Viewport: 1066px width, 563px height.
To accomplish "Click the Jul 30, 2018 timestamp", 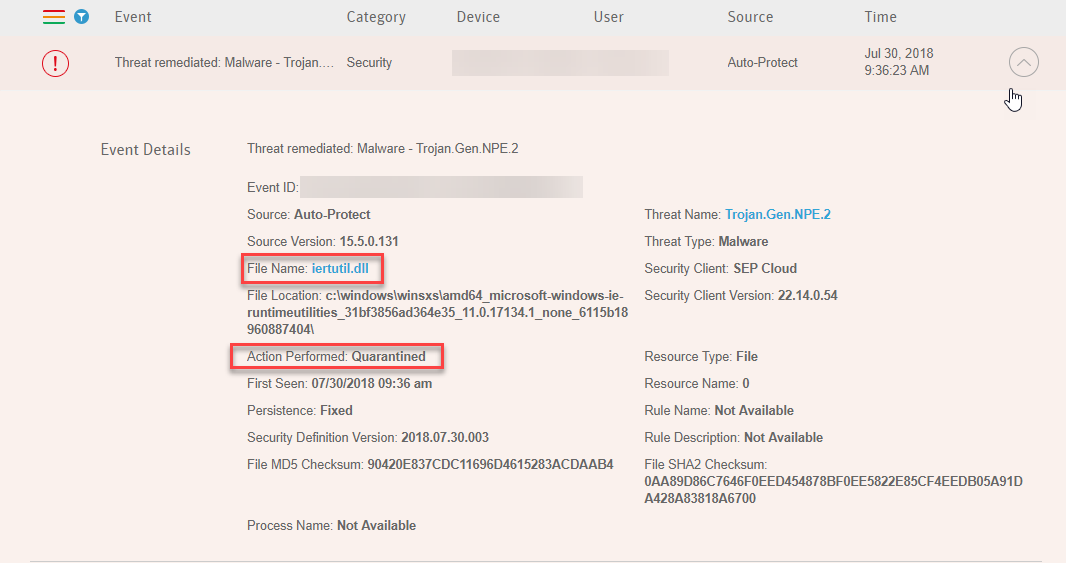I will pos(899,54).
